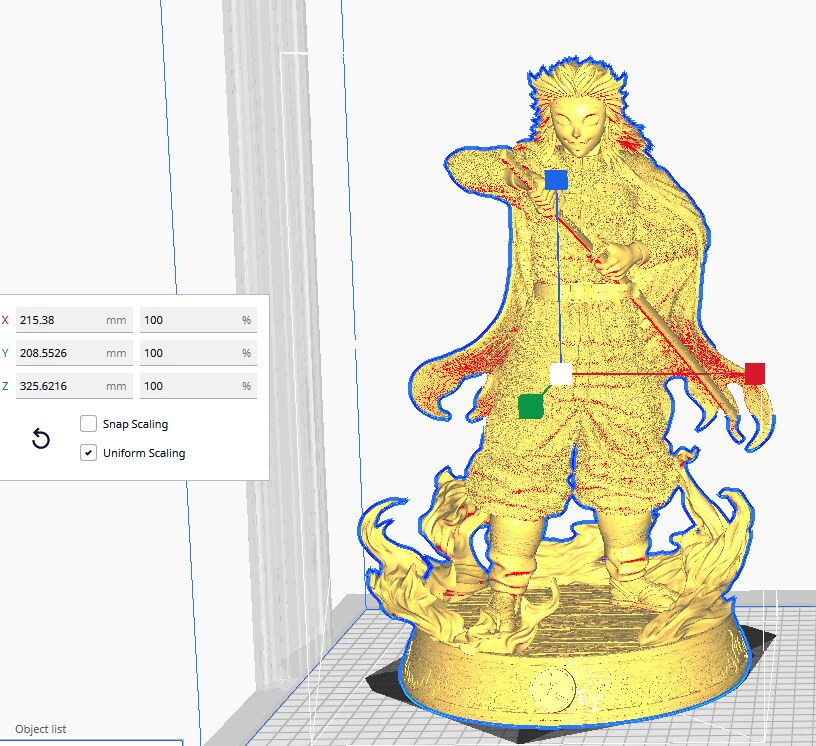
Task: Click the reset scale arrow icon
Action: [41, 439]
